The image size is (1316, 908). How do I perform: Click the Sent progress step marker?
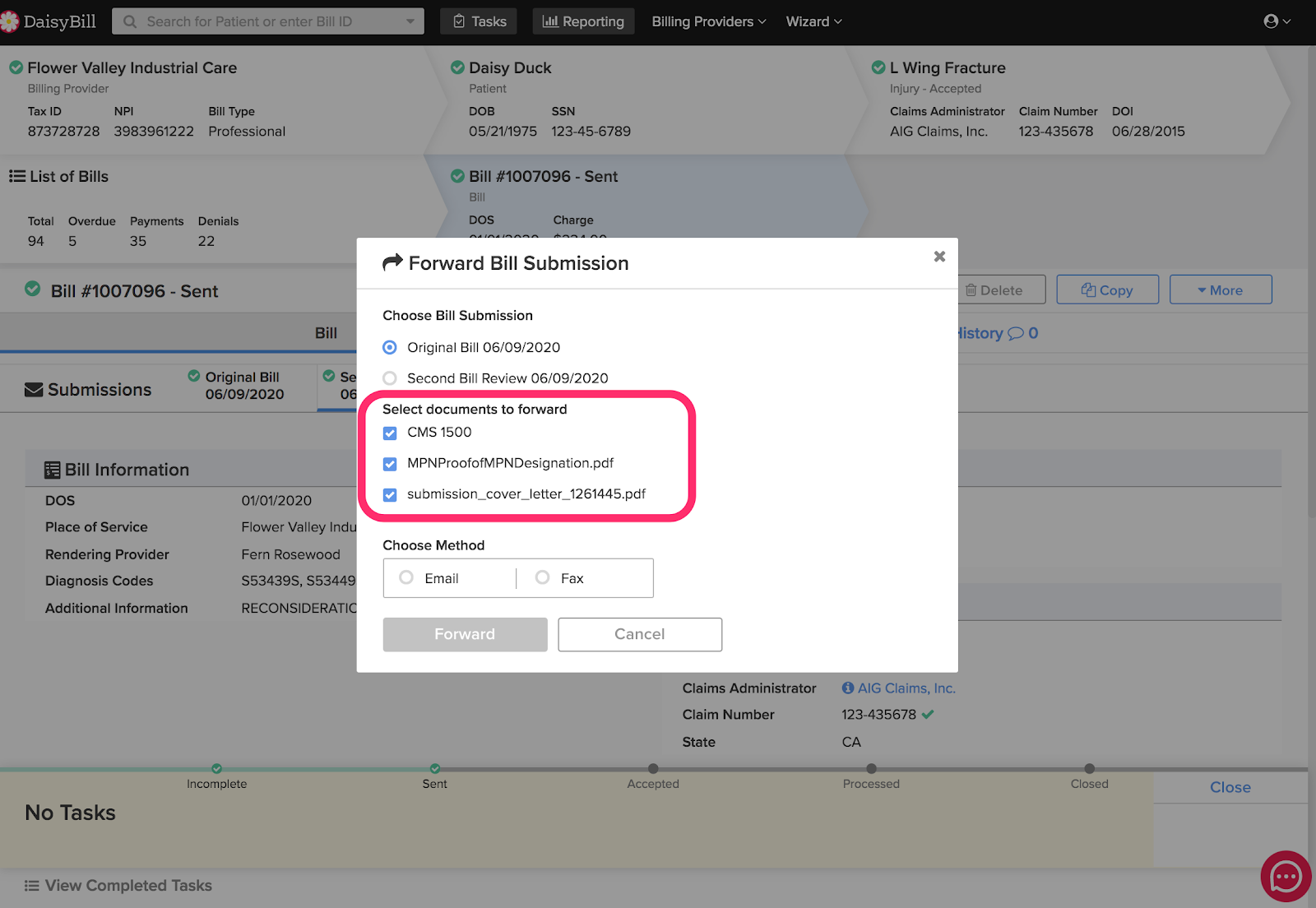[435, 769]
